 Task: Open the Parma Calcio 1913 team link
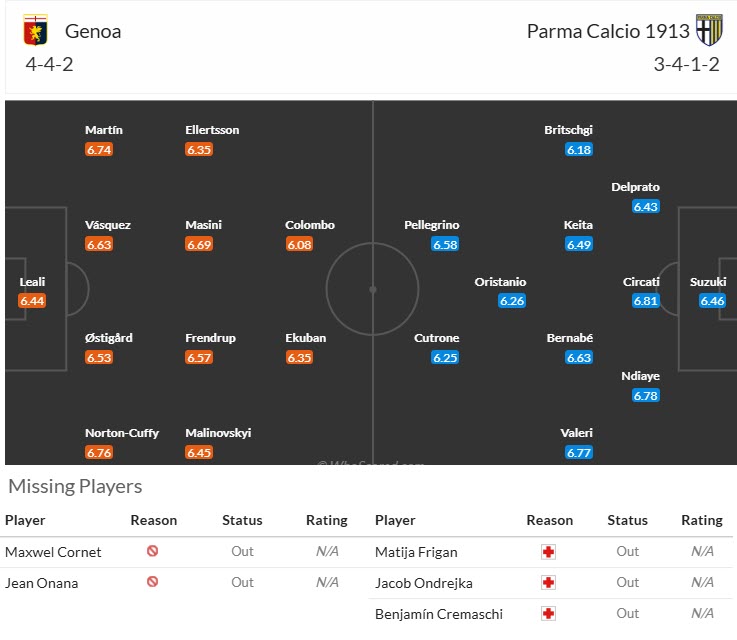(608, 31)
